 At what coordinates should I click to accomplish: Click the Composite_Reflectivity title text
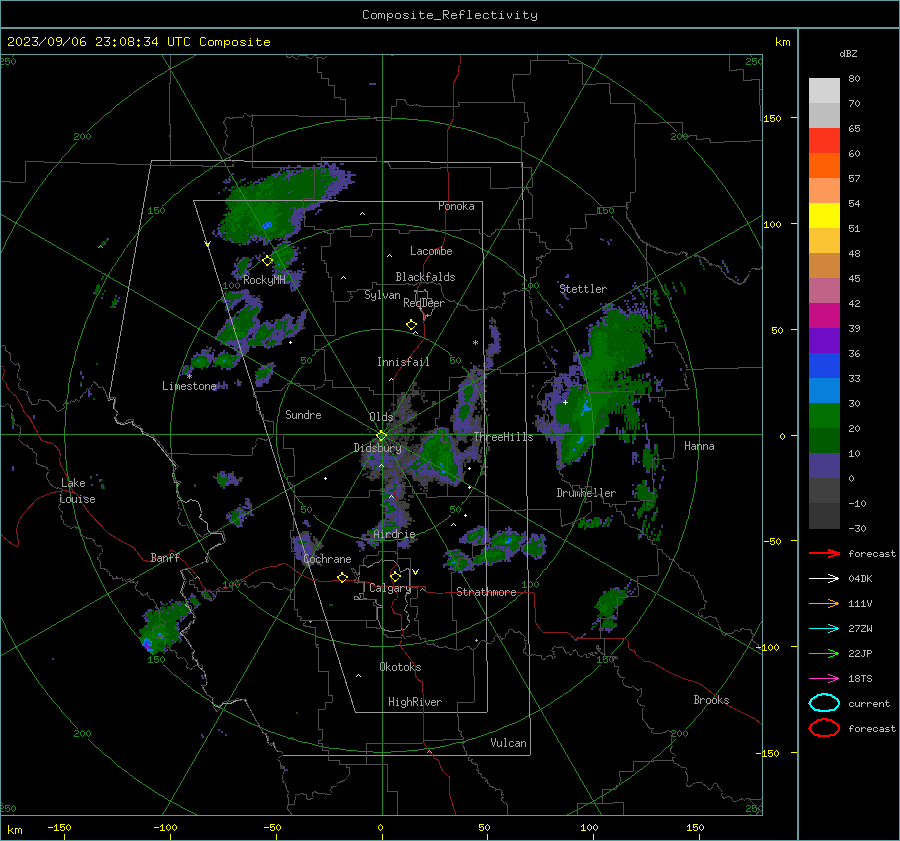pyautogui.click(x=450, y=15)
